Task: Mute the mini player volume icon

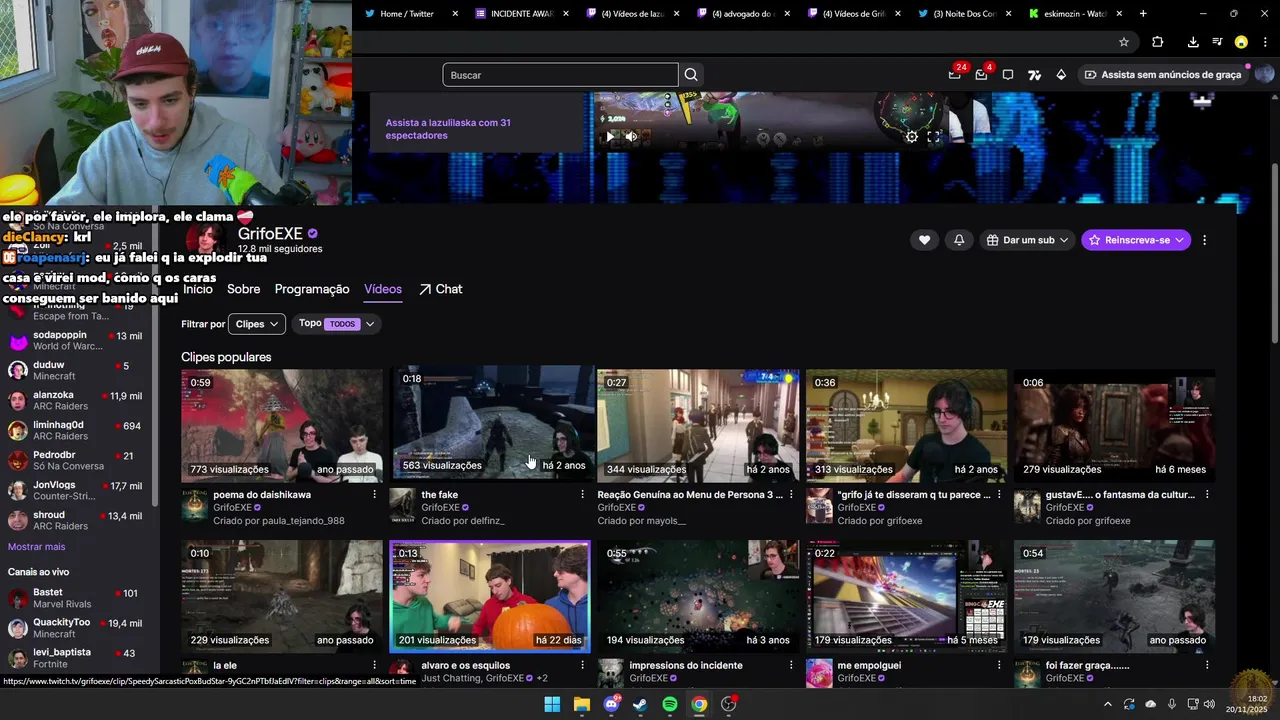Action: [x=631, y=137]
